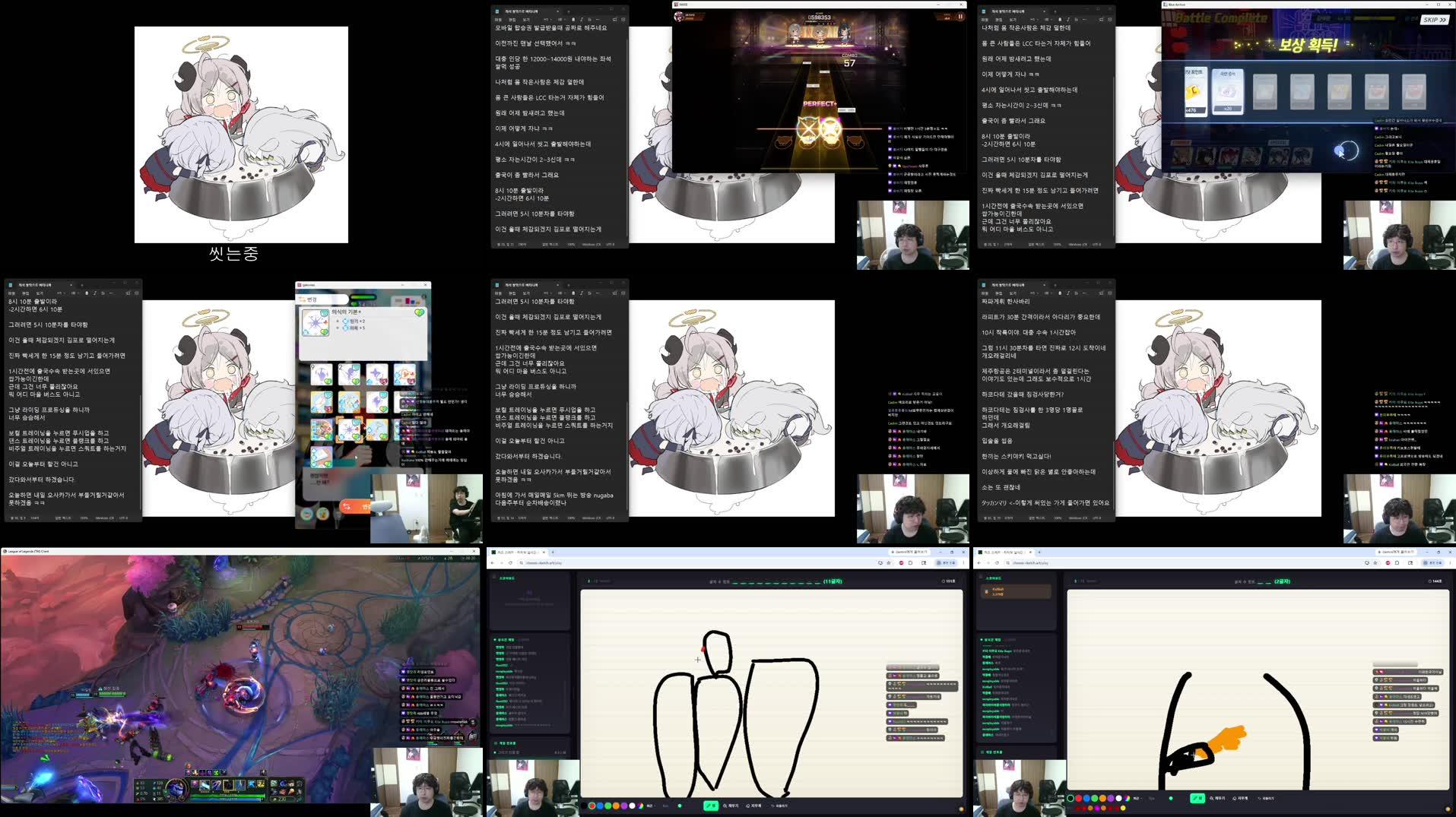Open 편집 menu in notepad beside rhythm game
Screen dimensions: 1456x817
[x=512, y=20]
